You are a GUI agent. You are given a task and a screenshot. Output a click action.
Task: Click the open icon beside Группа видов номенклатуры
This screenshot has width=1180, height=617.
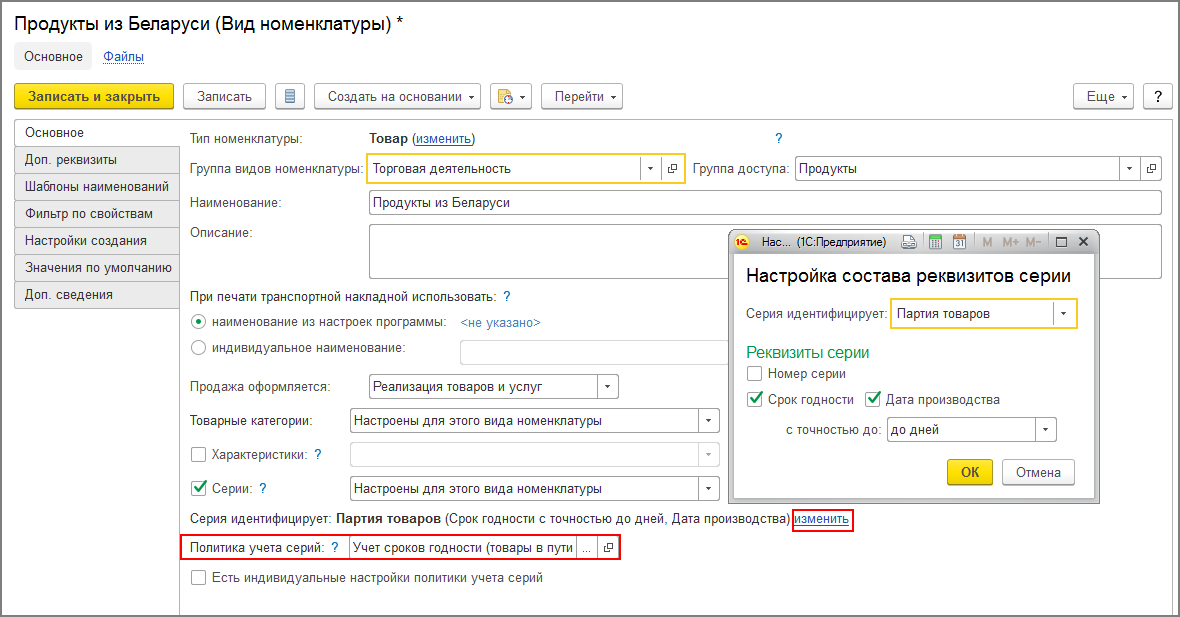(673, 169)
